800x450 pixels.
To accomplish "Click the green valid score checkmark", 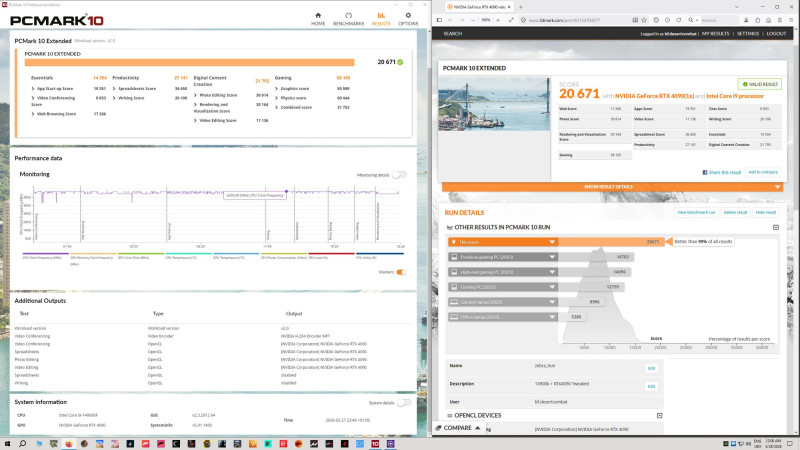I will coord(401,62).
